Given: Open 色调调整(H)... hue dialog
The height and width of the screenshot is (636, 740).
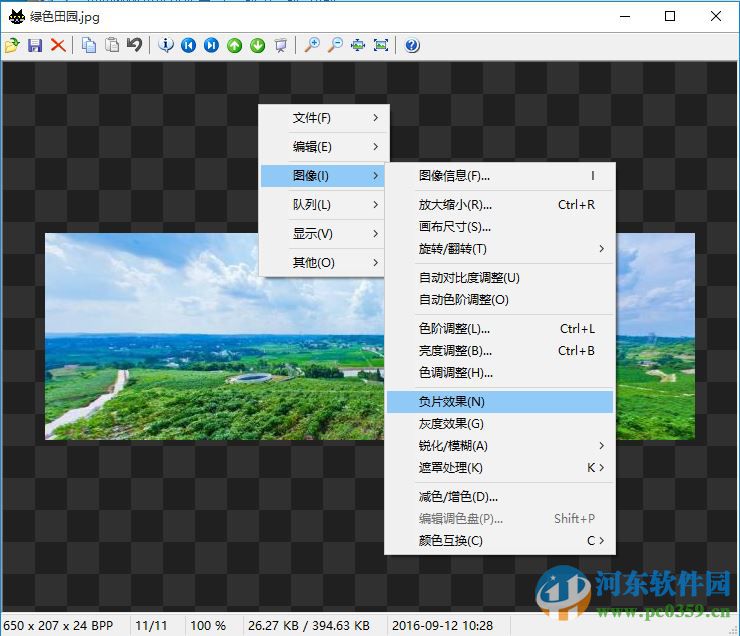Looking at the screenshot, I should (x=500, y=373).
